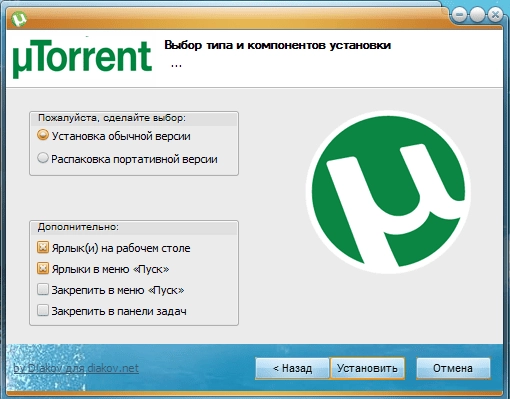The height and width of the screenshot is (399, 510).
Task: Click the µTorrent wordmark in the header
Action: tap(82, 59)
